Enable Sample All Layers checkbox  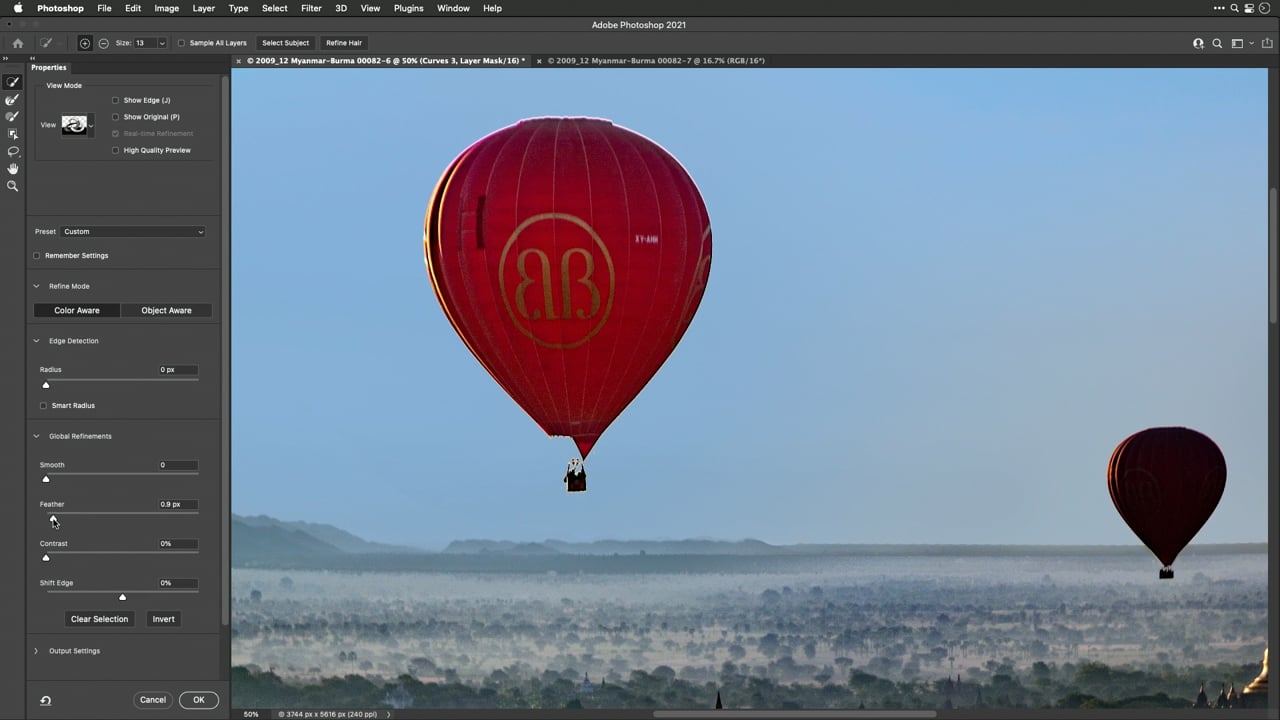181,43
